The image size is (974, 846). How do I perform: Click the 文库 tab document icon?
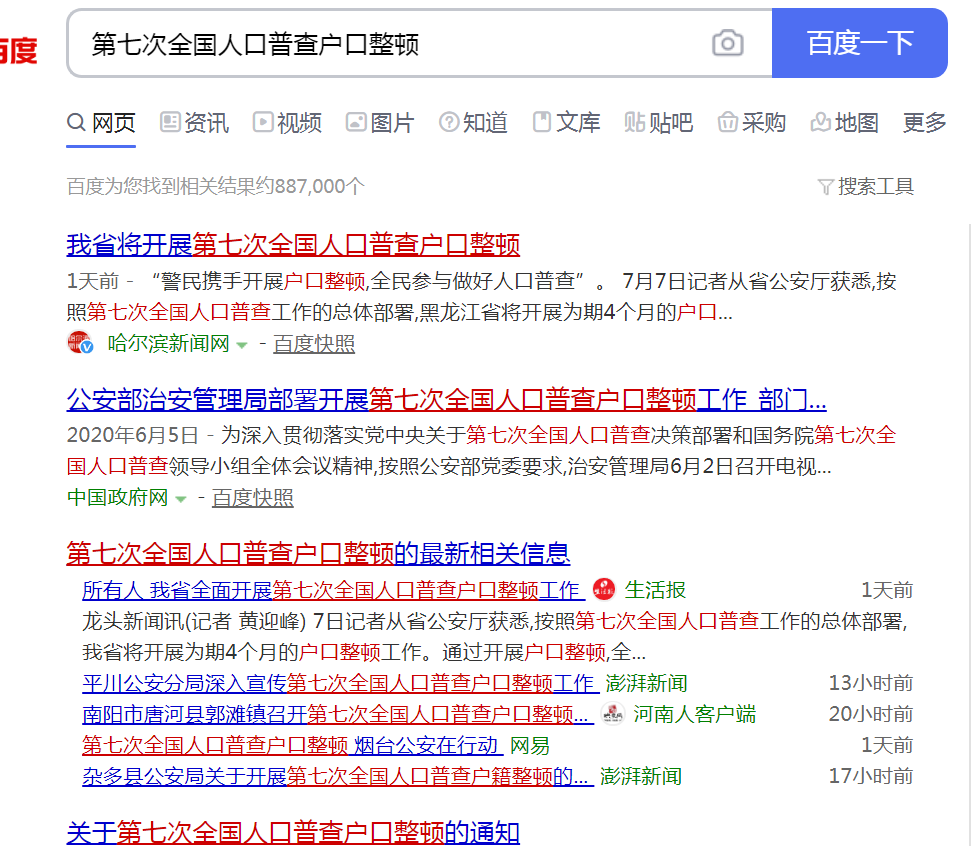542,121
